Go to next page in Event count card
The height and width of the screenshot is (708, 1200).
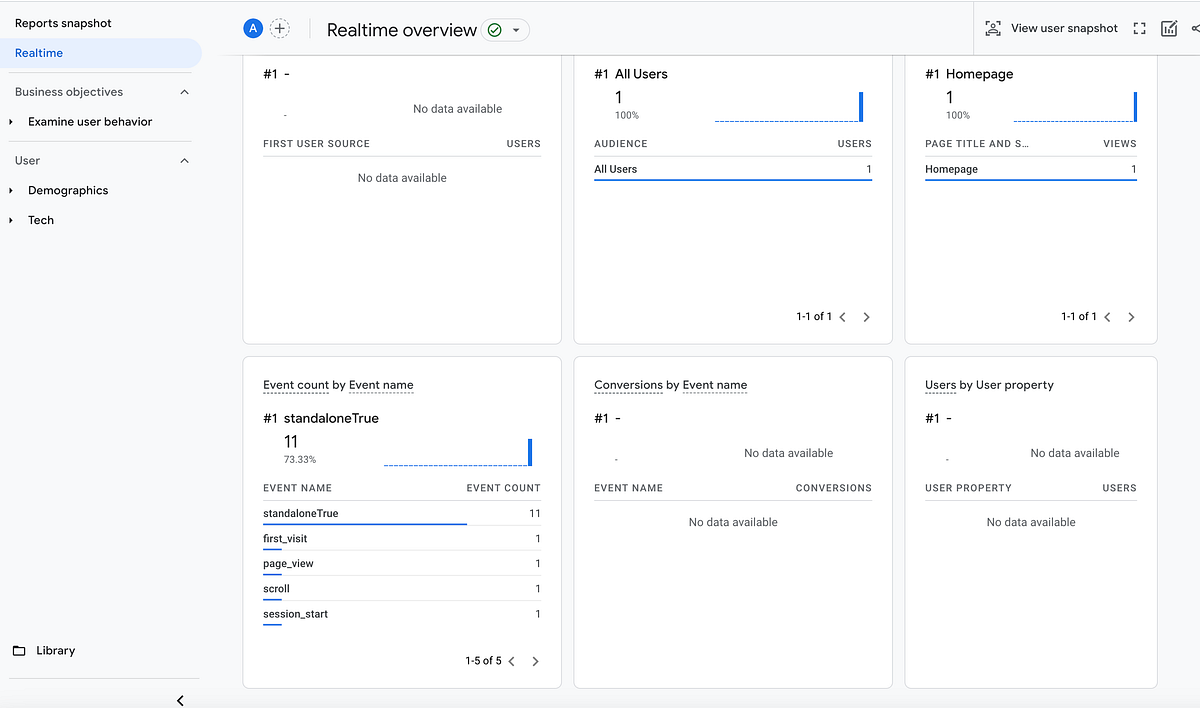534,661
